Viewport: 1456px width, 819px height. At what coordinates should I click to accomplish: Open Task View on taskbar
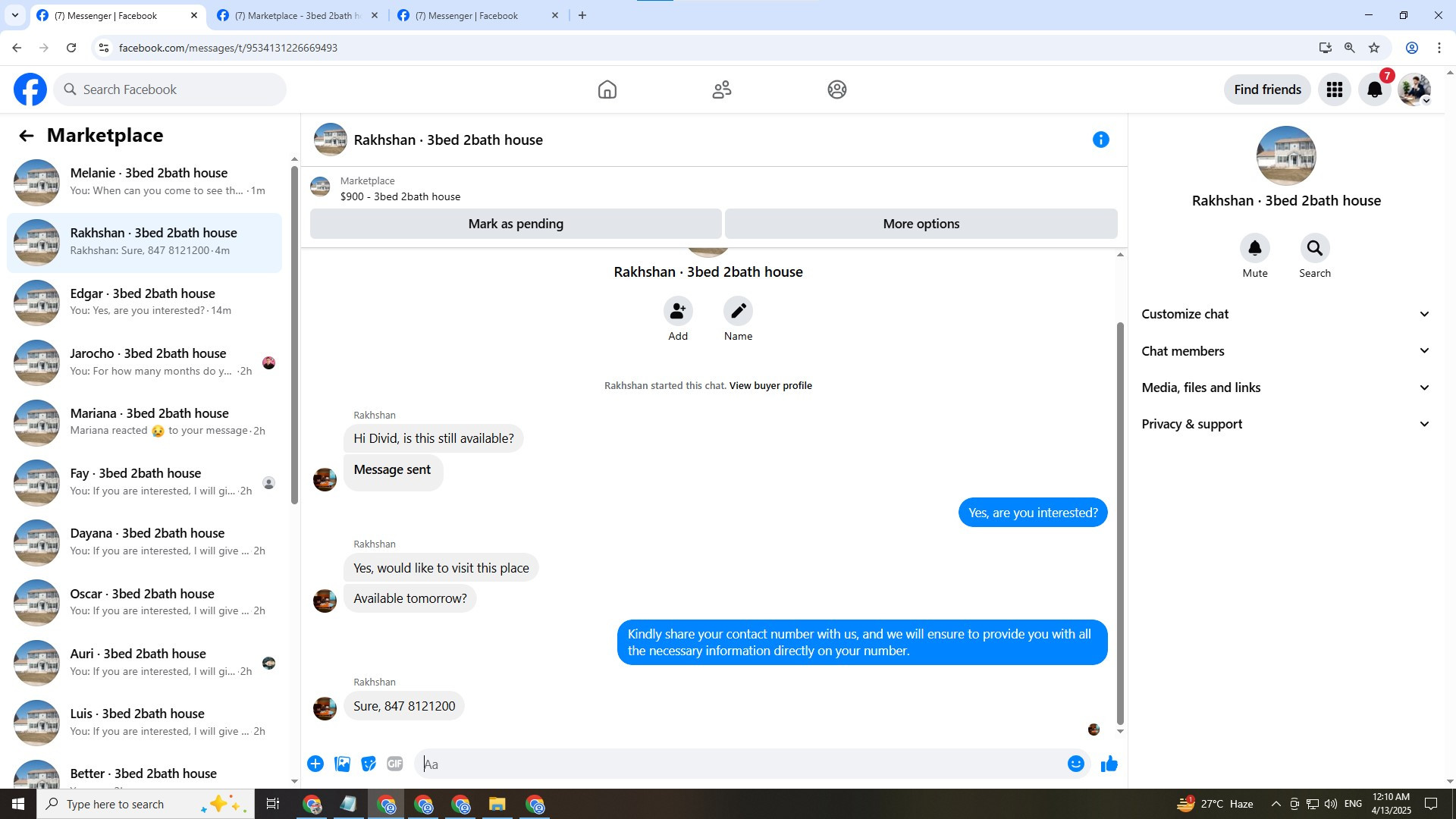point(273,805)
